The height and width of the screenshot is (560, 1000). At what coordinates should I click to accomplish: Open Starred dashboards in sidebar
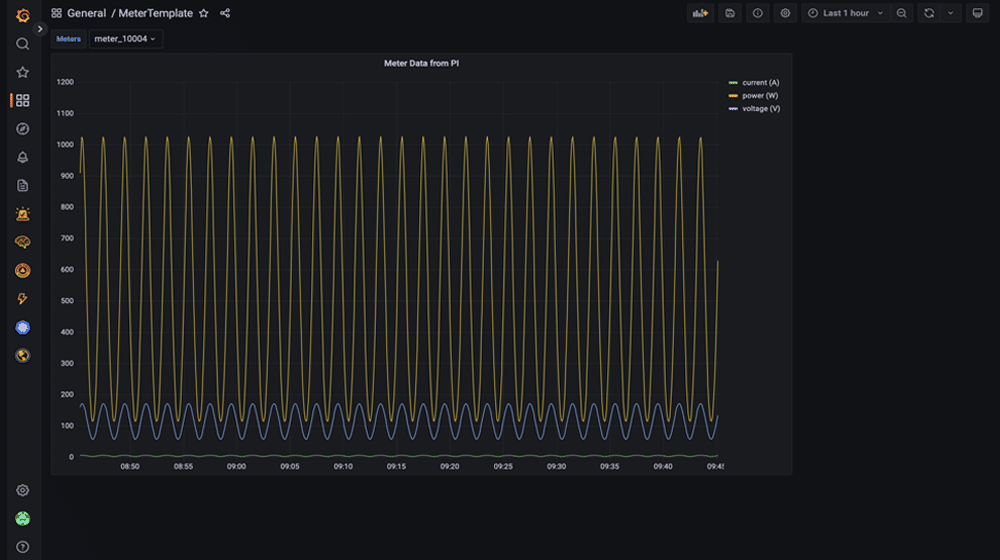pyautogui.click(x=22, y=72)
